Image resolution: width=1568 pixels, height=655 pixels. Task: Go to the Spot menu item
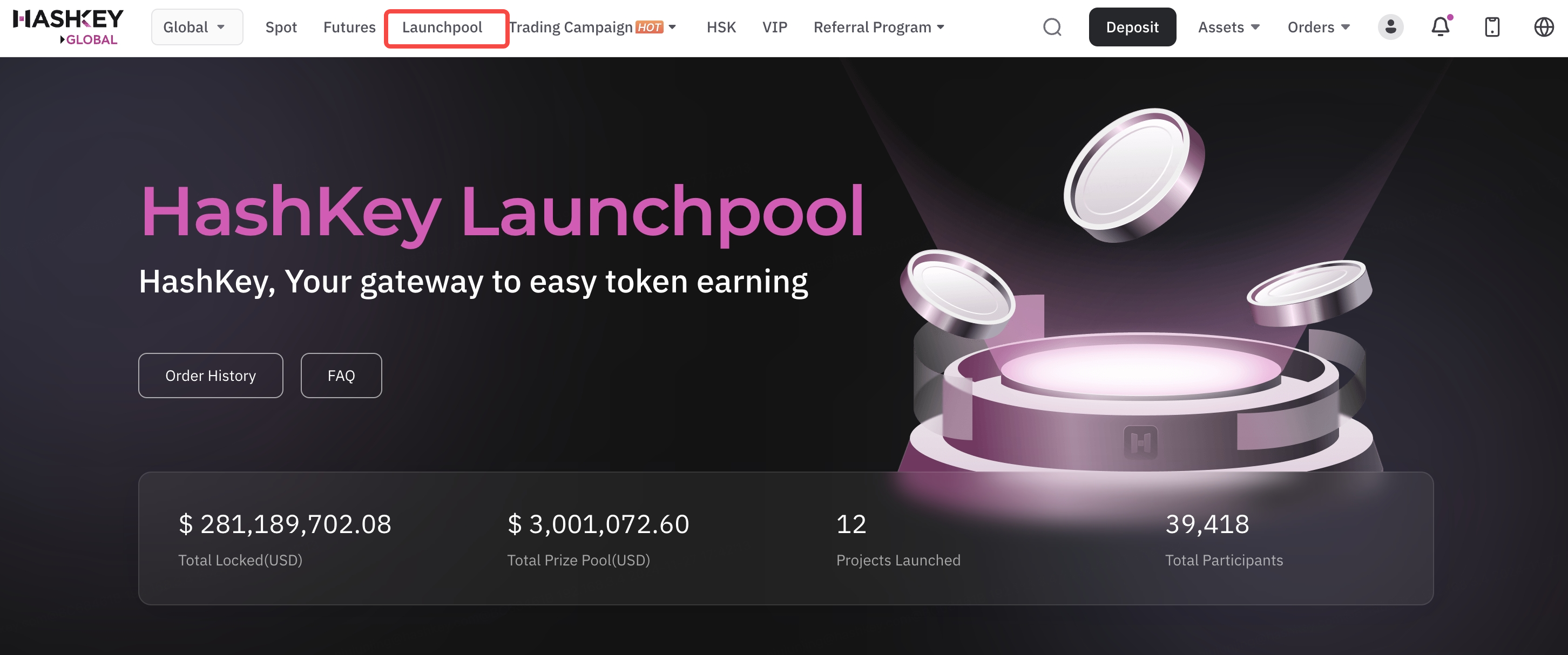tap(281, 28)
